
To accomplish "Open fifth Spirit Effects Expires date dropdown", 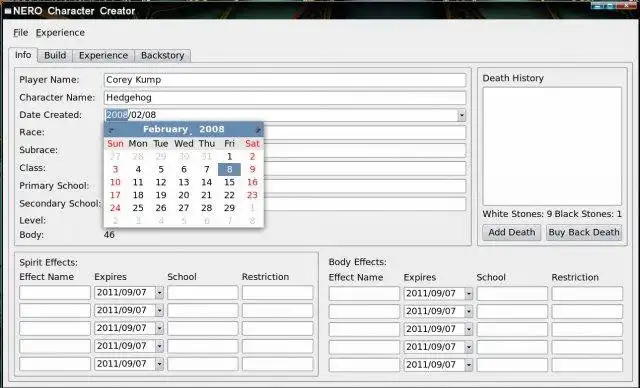I will tap(159, 364).
